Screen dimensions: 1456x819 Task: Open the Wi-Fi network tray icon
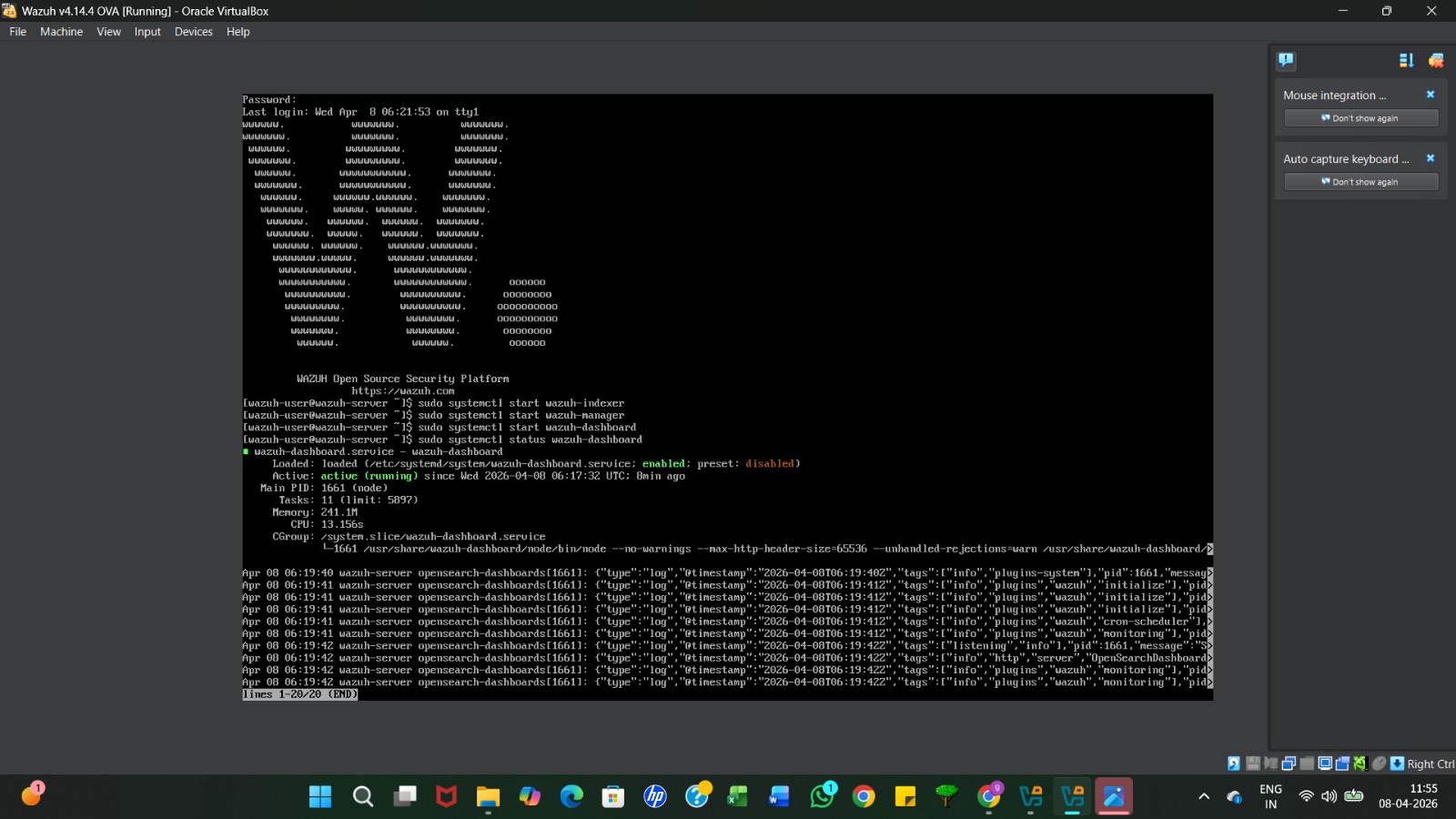click(x=1306, y=796)
